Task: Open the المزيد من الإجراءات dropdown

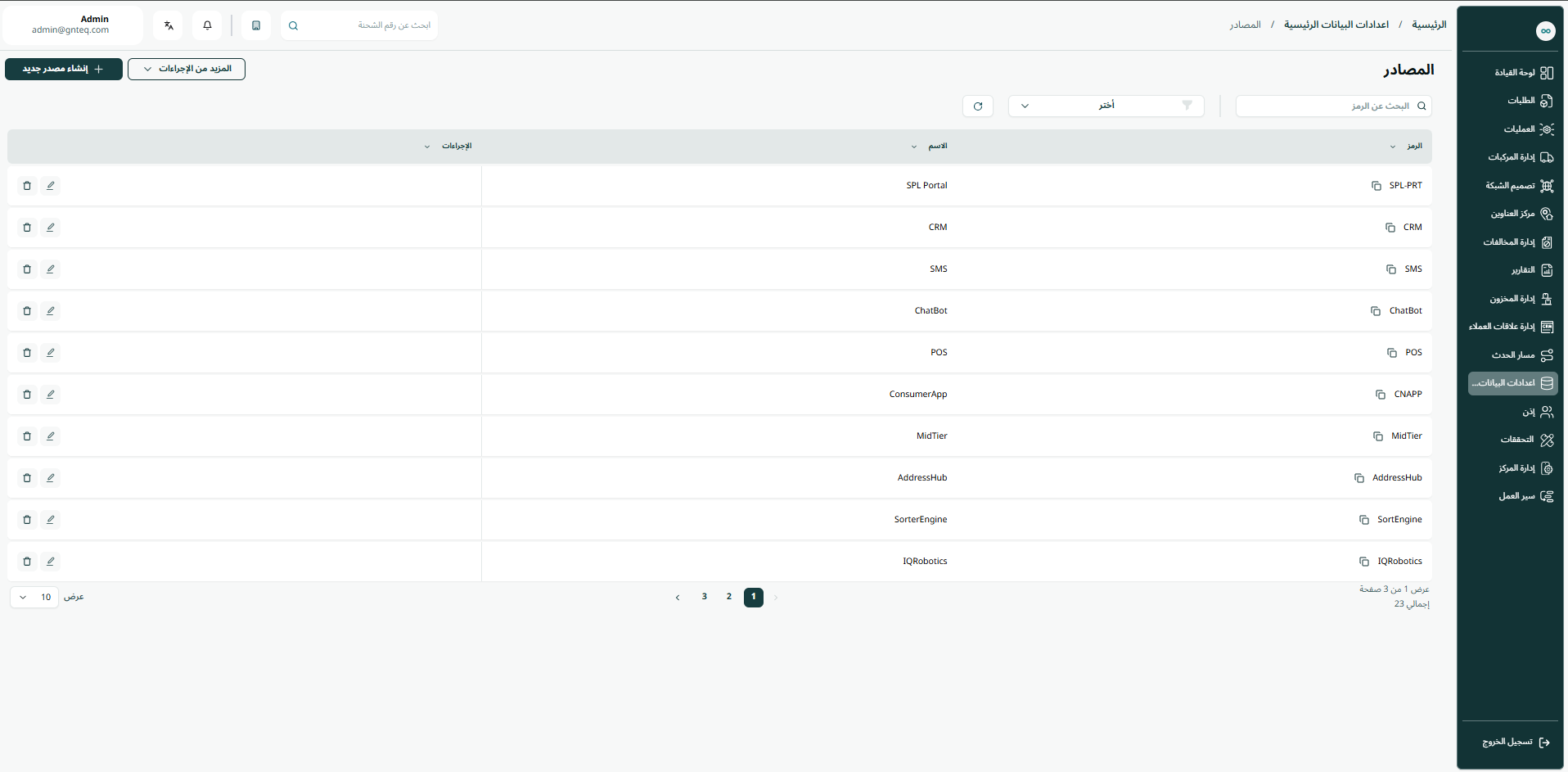Action: [x=187, y=69]
